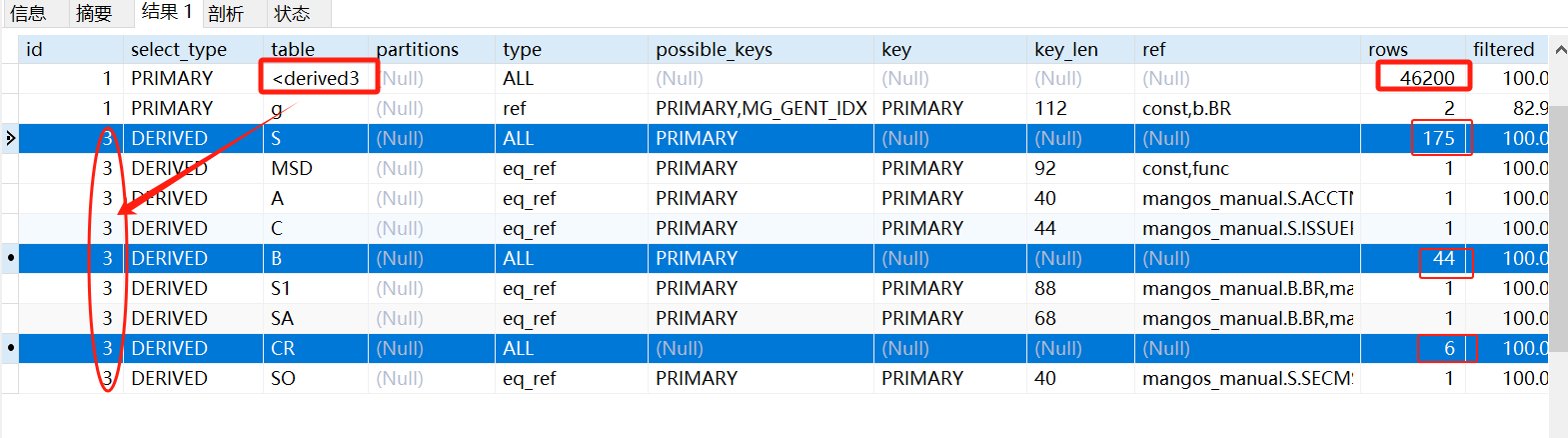
Task: Select the 结果 1 tab
Action: pos(166,12)
